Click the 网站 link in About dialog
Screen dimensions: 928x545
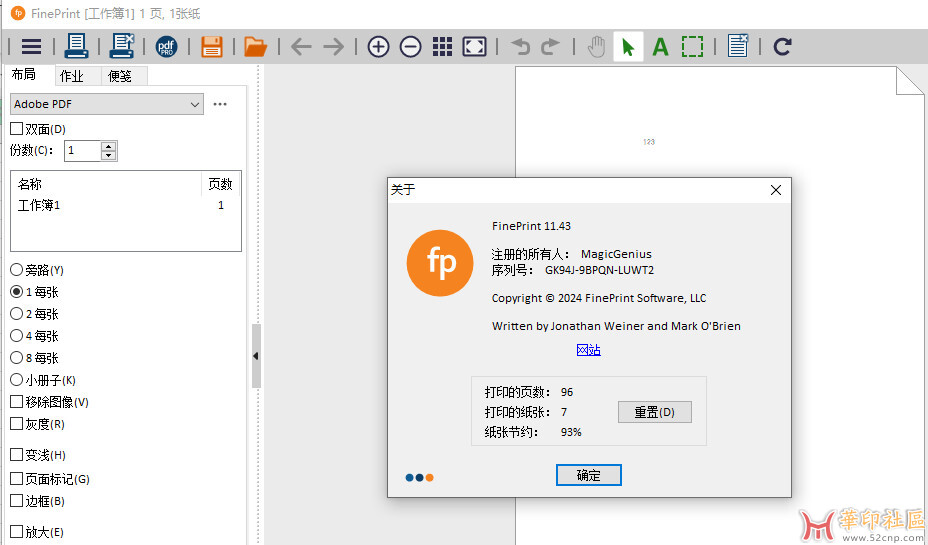(588, 350)
